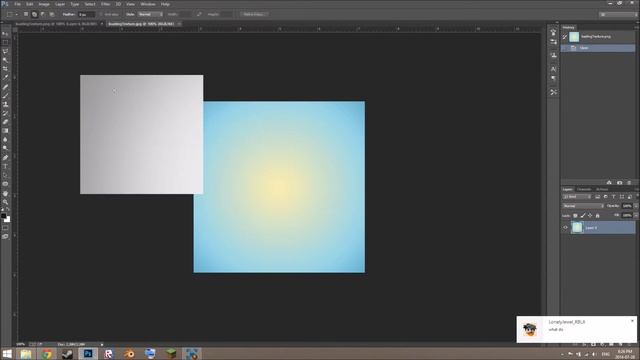Switch to the Channels tab
640x360 pixels.
tap(584, 189)
